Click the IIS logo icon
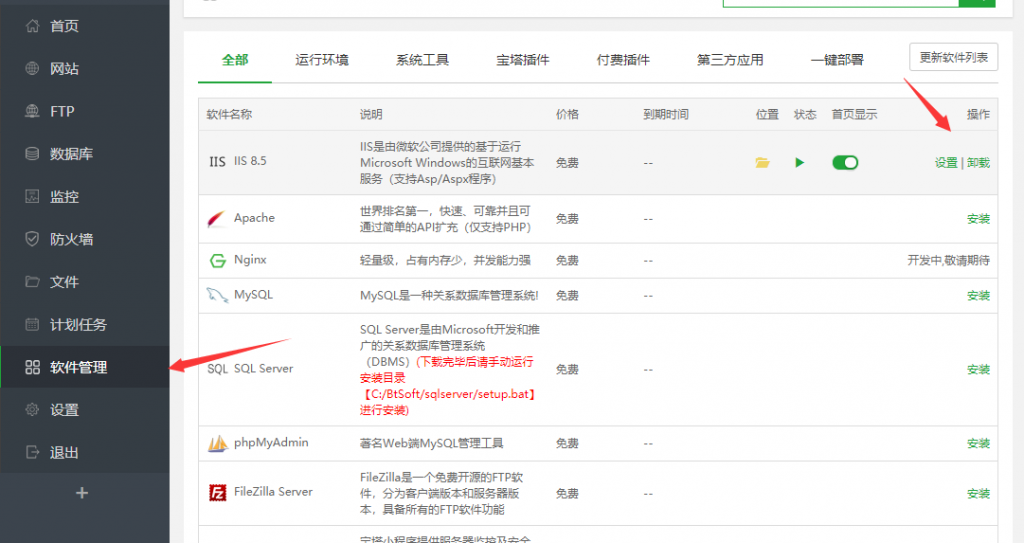This screenshot has height=543, width=1024. (x=217, y=161)
